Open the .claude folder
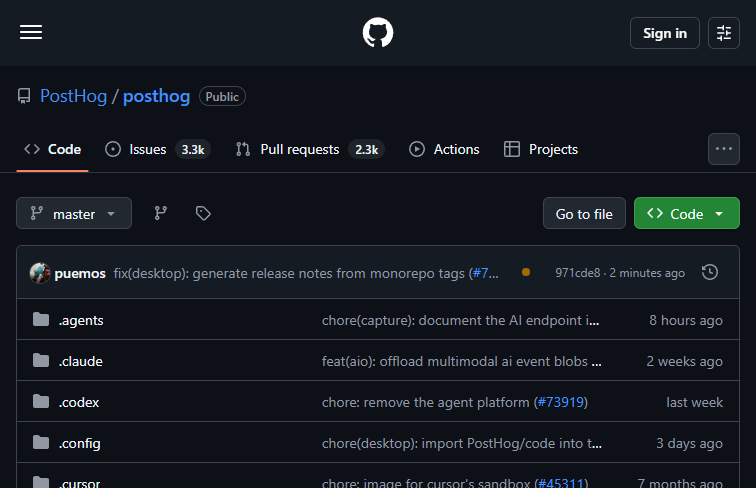 (81, 361)
